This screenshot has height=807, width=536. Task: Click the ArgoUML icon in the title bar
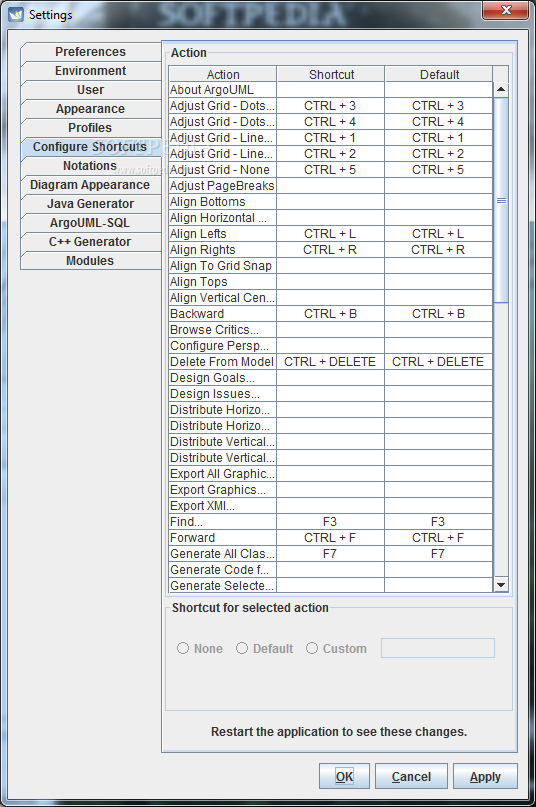pyautogui.click(x=16, y=14)
